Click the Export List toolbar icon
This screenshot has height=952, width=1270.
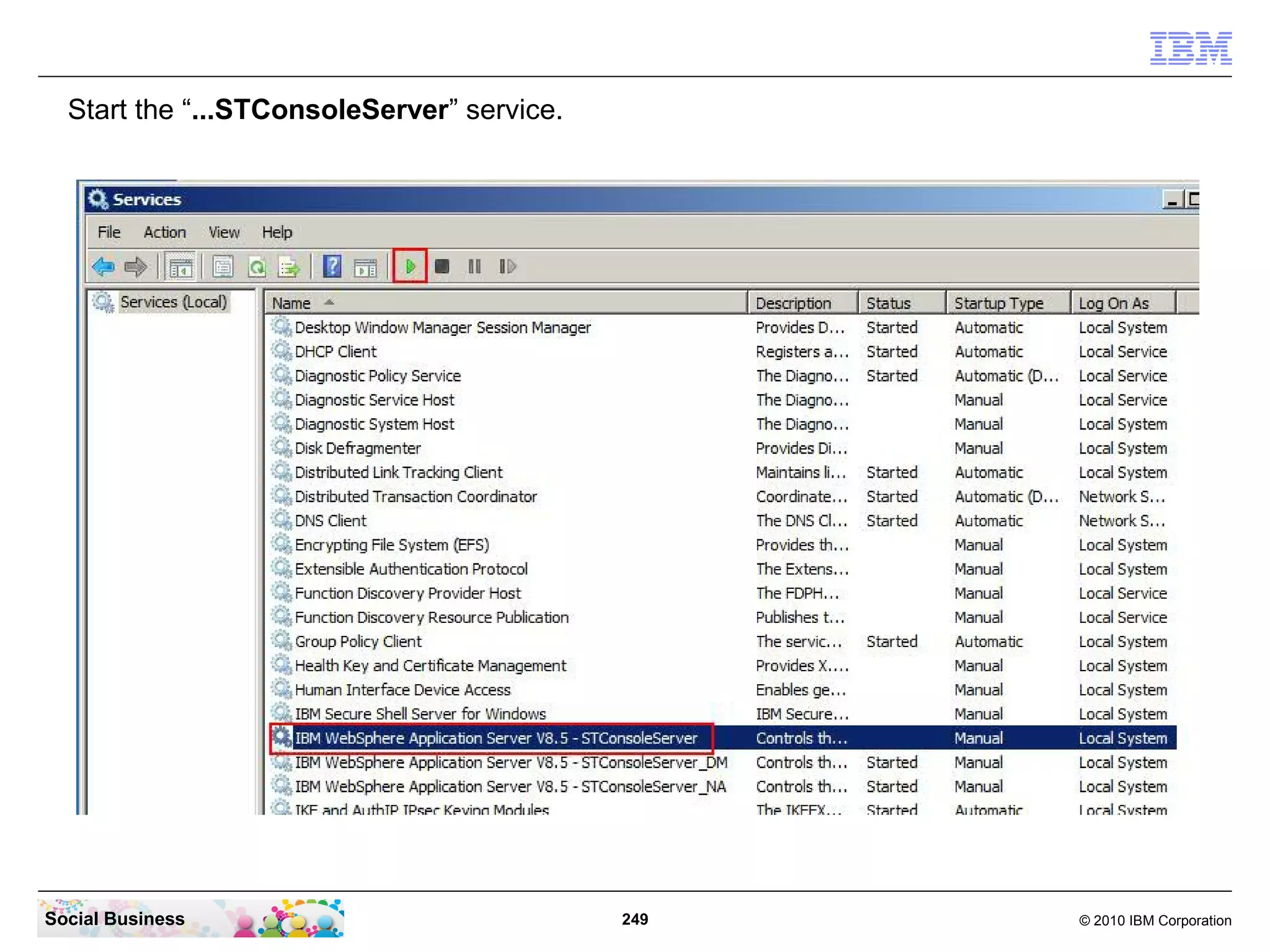289,267
